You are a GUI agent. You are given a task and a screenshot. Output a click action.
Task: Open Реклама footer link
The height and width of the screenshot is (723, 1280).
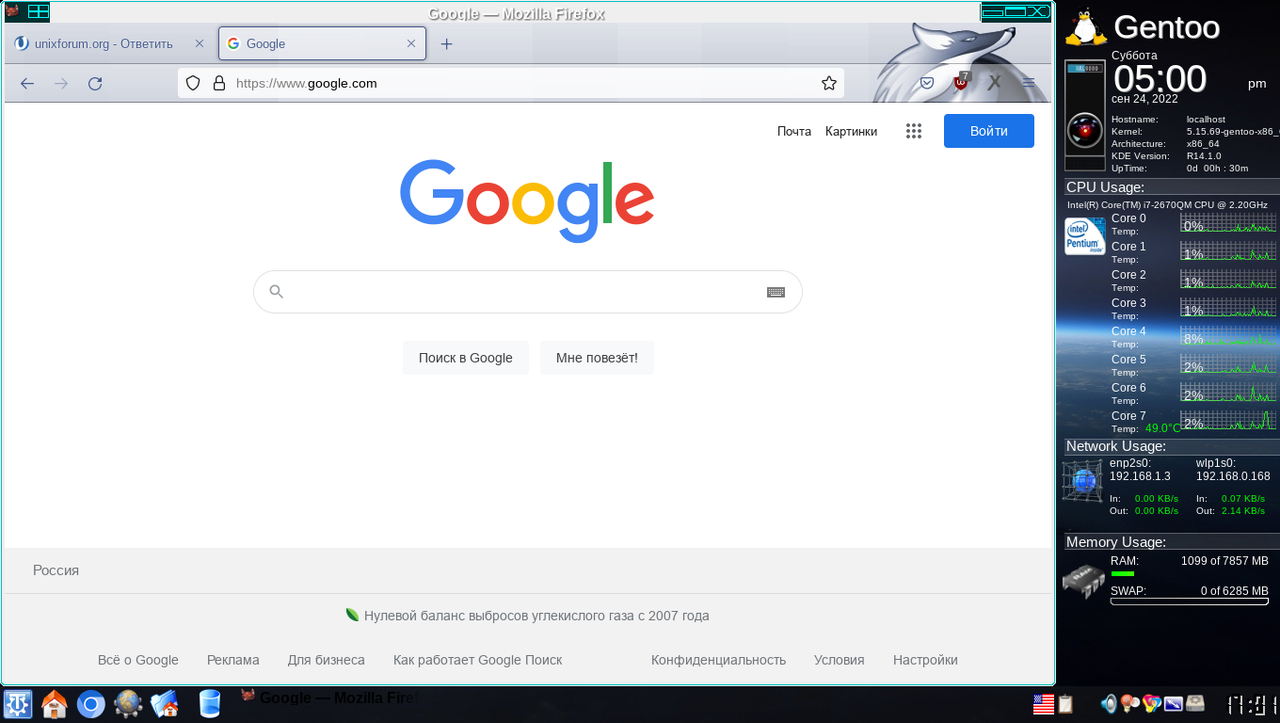pyautogui.click(x=233, y=660)
